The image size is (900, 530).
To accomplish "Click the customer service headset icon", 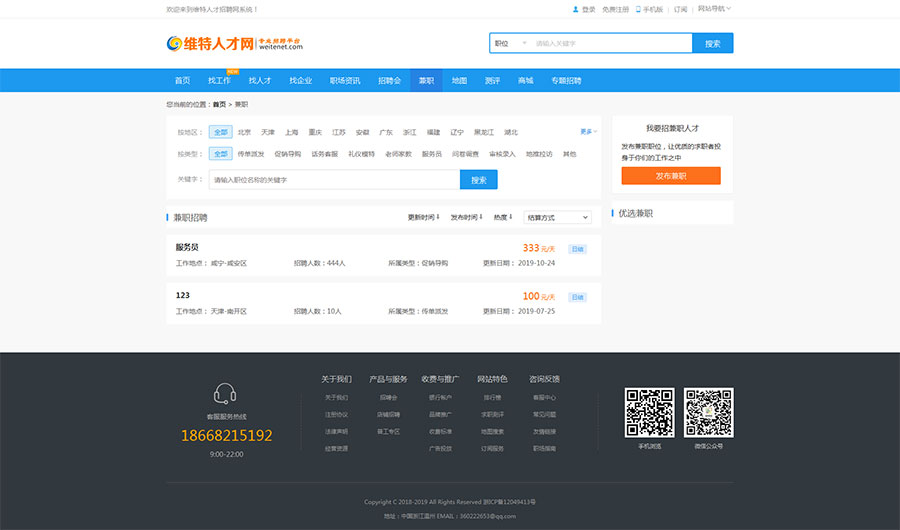I will 226,394.
